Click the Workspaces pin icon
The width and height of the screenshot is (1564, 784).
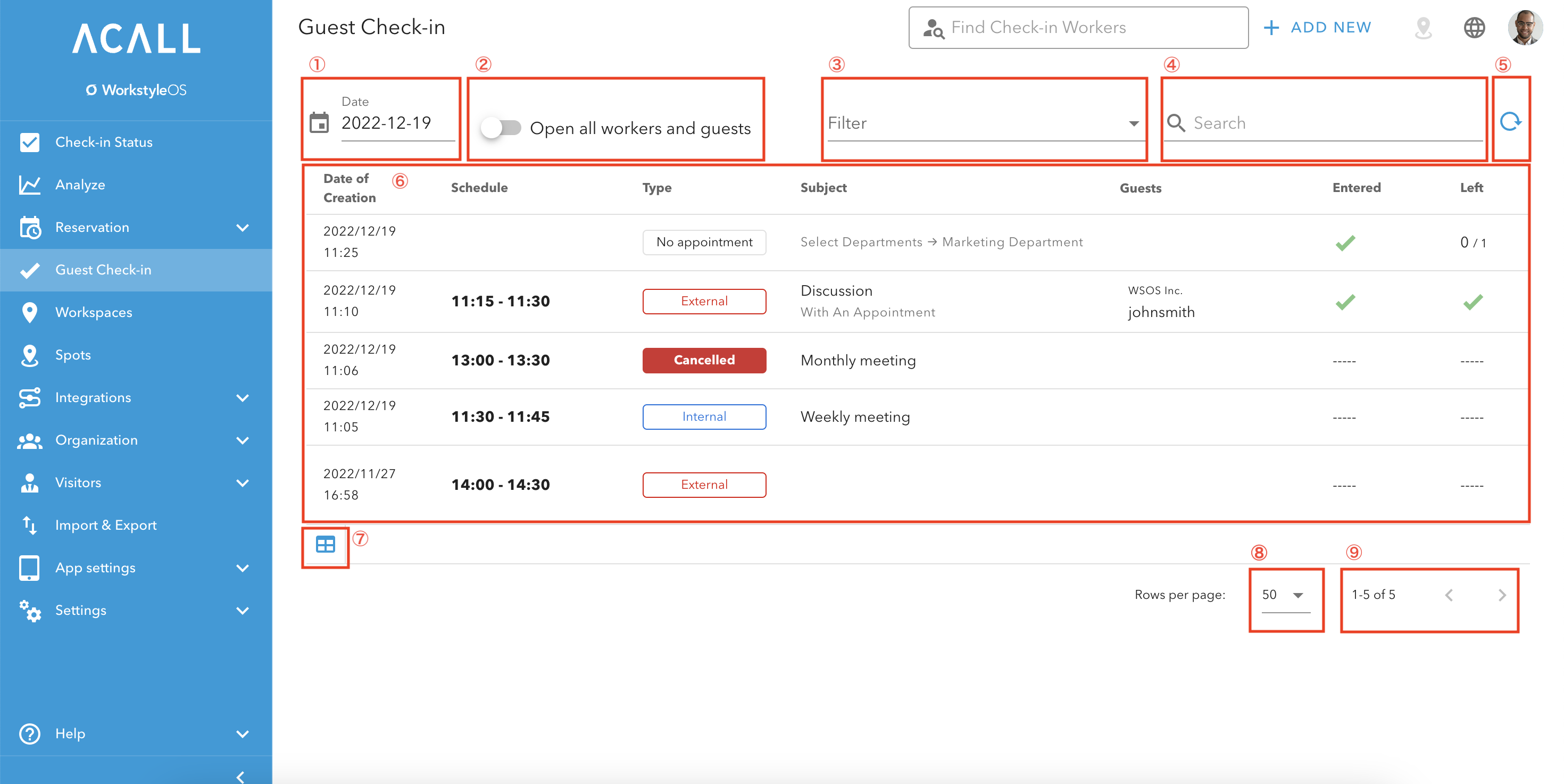(x=29, y=313)
